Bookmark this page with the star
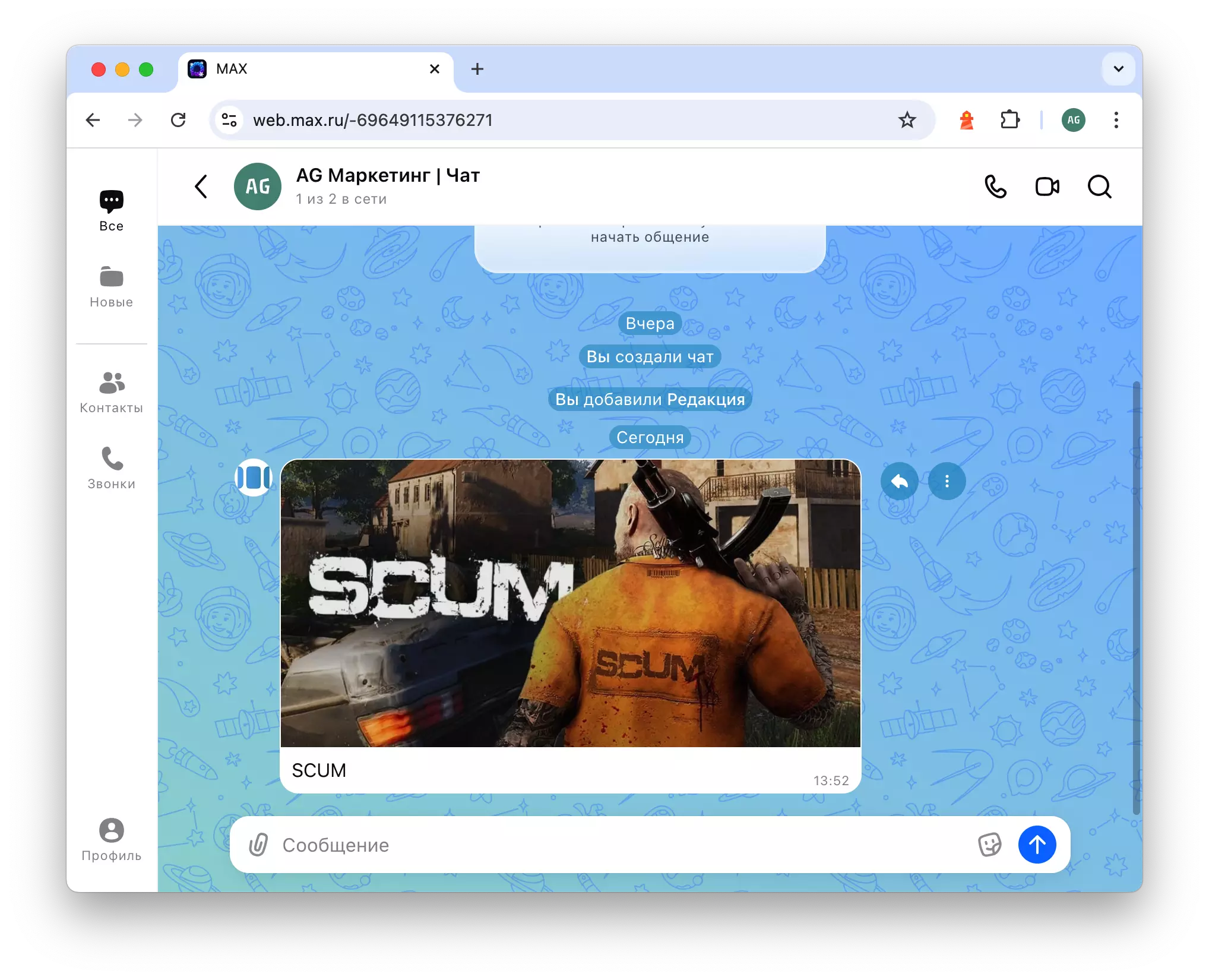1209x980 pixels. click(907, 120)
